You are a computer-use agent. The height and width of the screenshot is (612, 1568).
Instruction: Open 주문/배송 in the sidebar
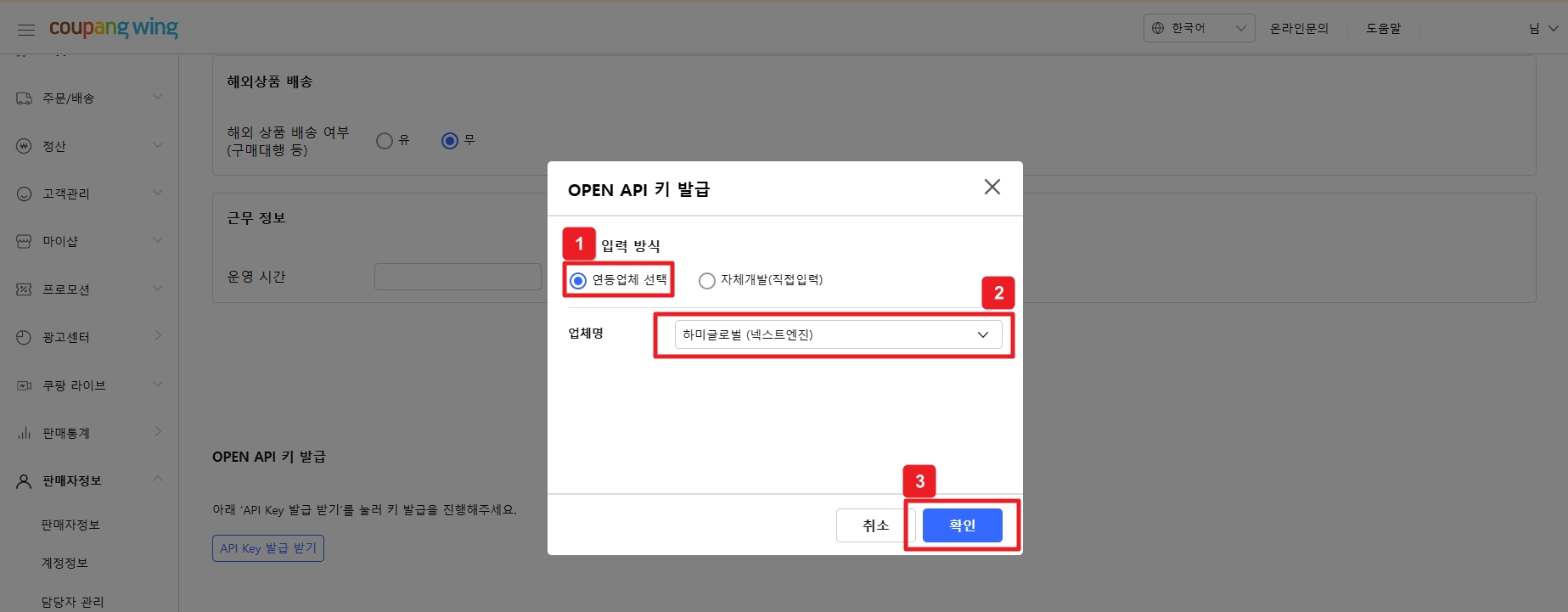(x=68, y=98)
